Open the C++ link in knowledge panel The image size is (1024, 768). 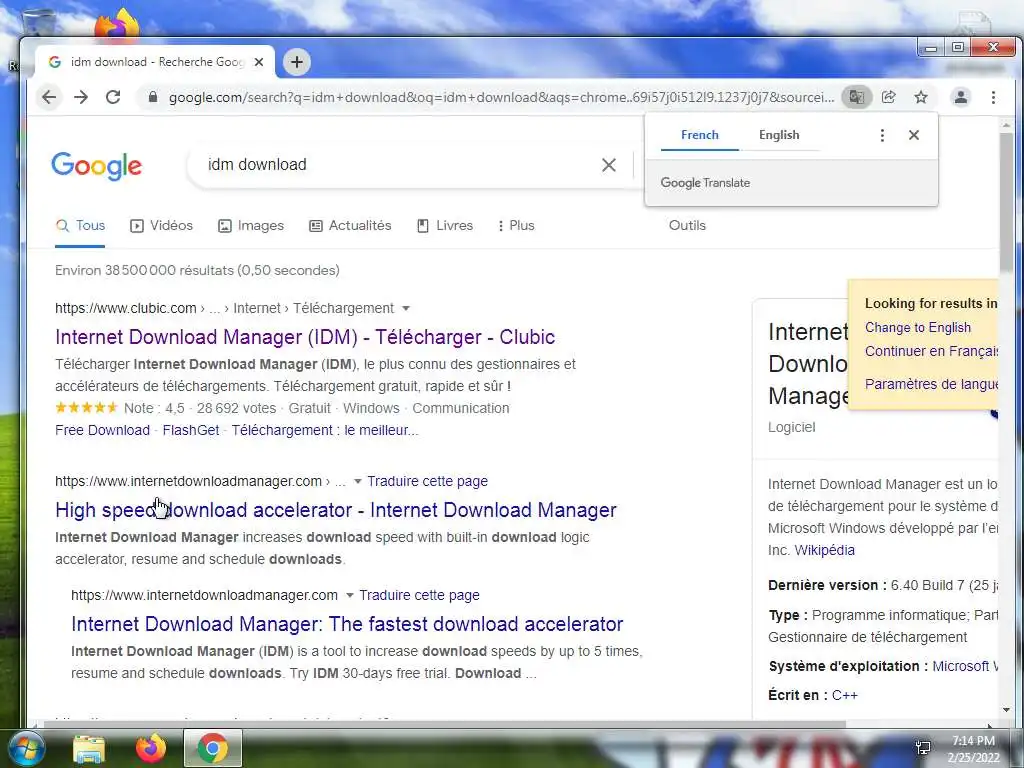pyautogui.click(x=844, y=696)
